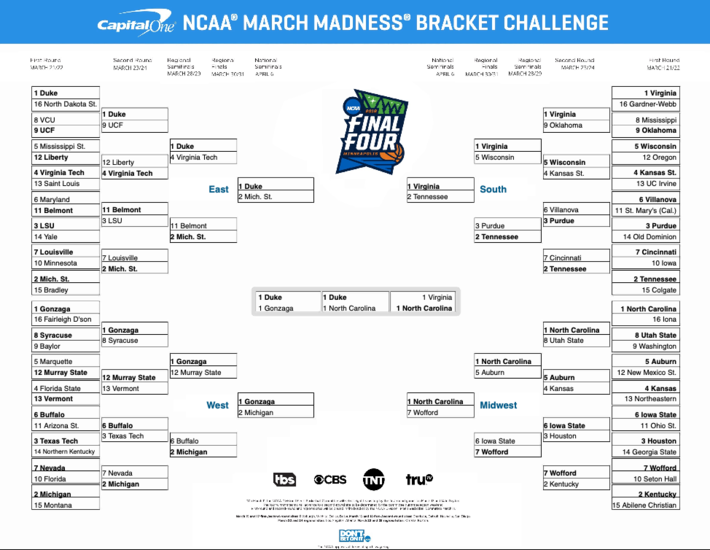Click the TBS network logo
Screen dimensions: 710x550
pos(284,479)
